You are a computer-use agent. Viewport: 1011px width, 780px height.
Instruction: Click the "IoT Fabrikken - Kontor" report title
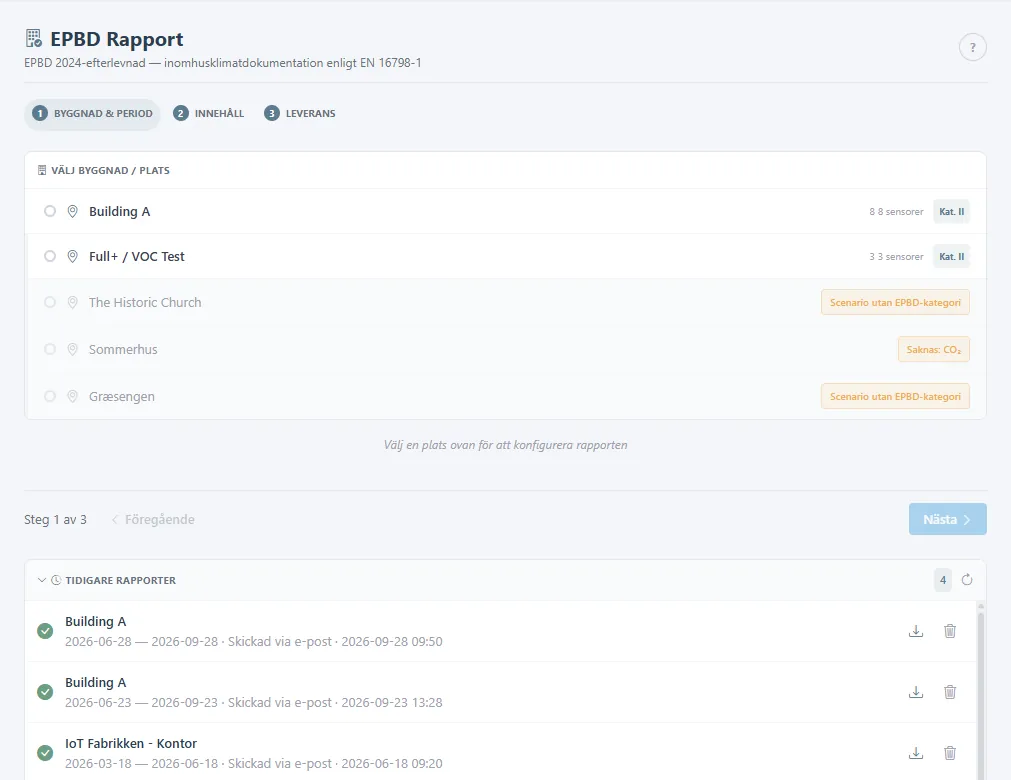tap(131, 743)
